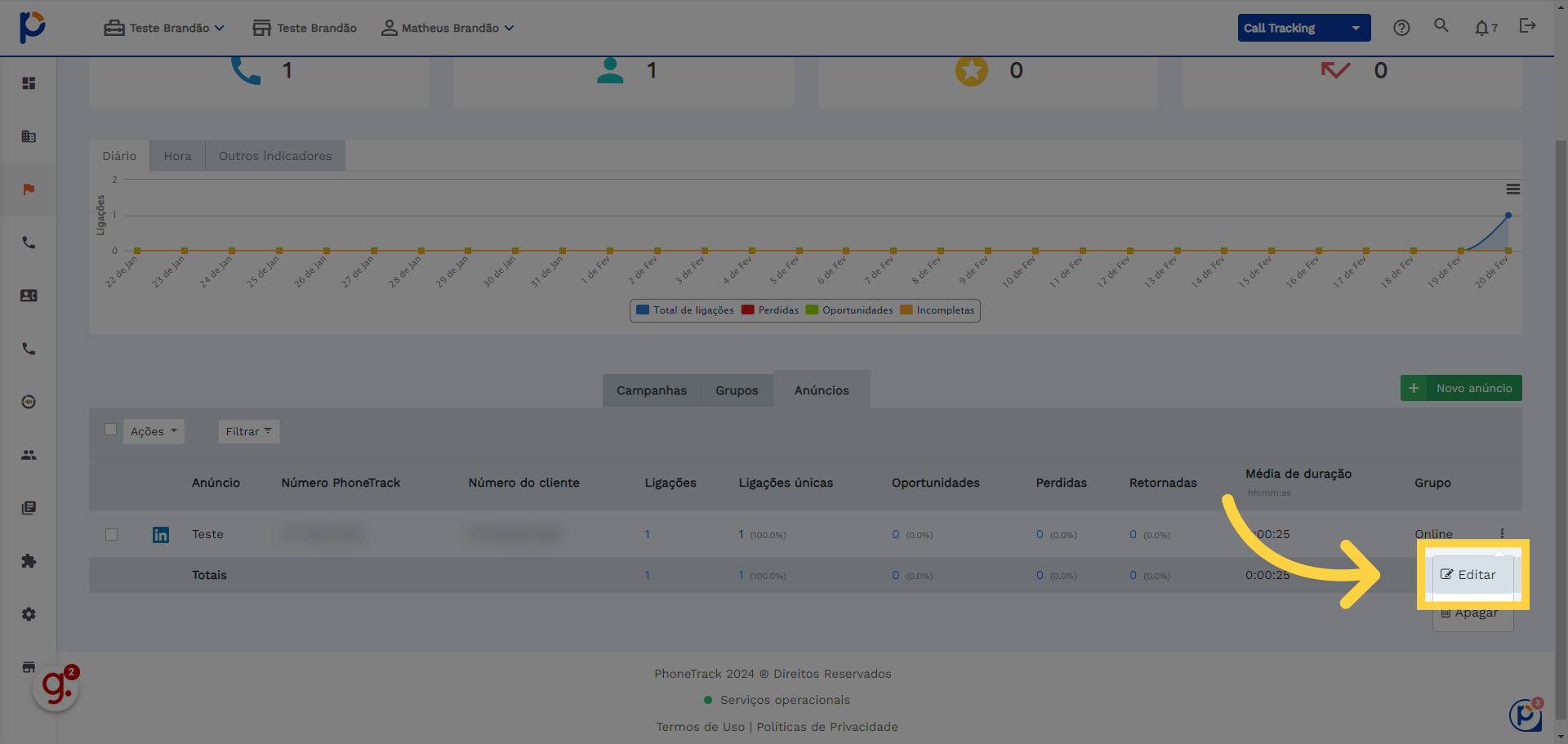Open the dashboard grid icon in sidebar
Viewport: 1568px width, 744px height.
pyautogui.click(x=29, y=83)
